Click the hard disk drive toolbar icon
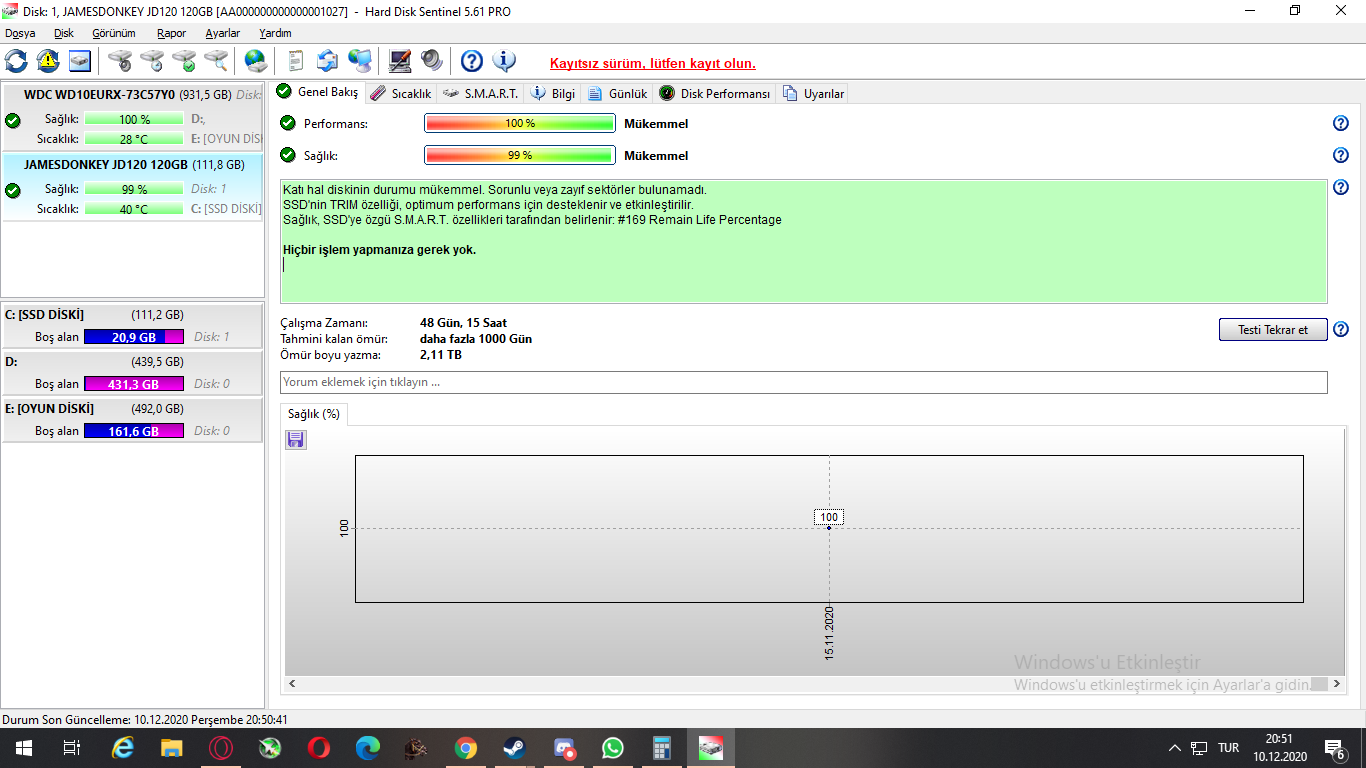Viewport: 1366px width, 768px height. click(79, 61)
